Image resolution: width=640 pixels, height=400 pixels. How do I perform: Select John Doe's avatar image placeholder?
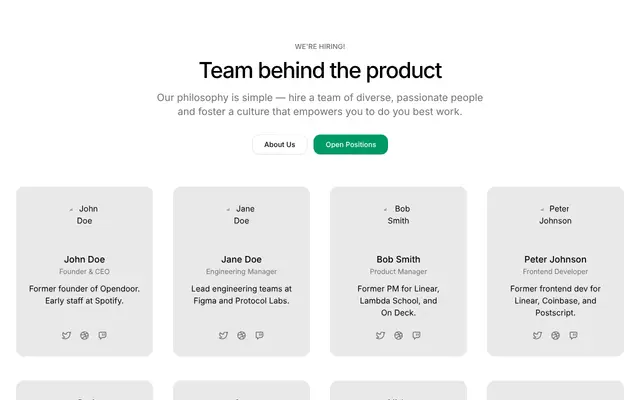tap(84, 215)
